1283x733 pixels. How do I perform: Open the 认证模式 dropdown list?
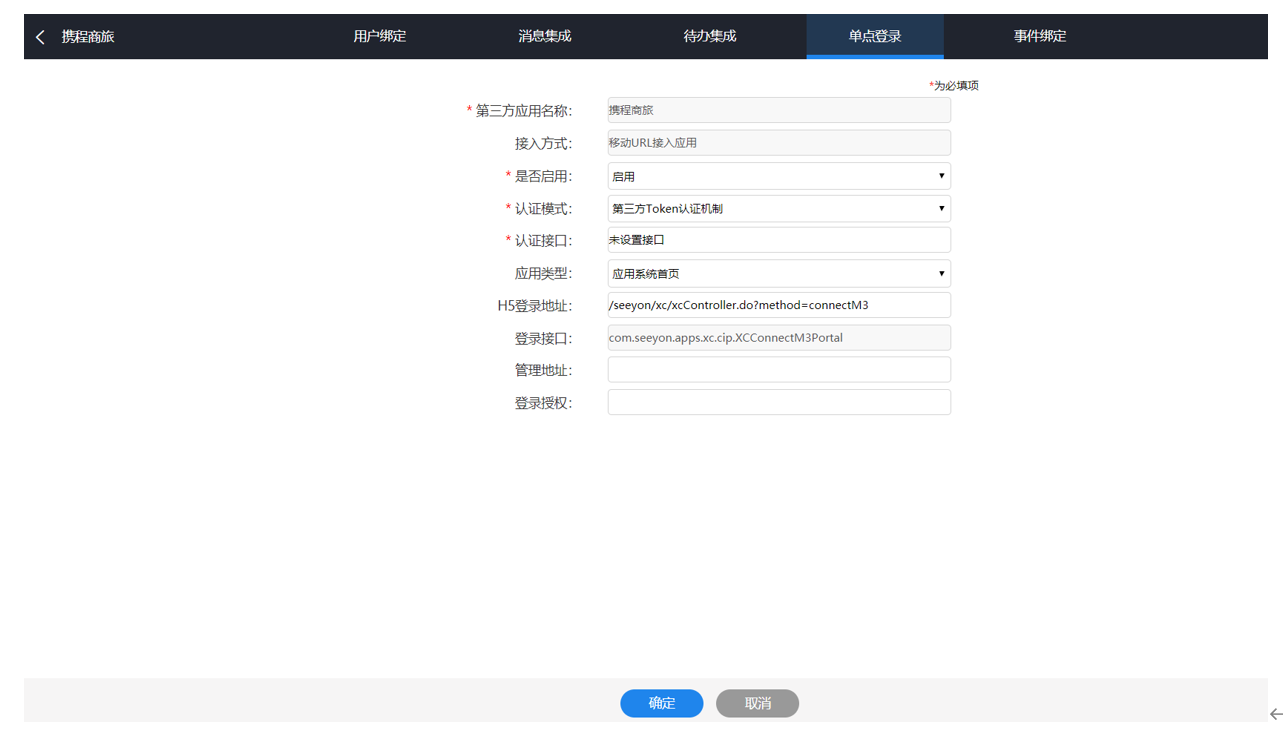[x=778, y=209]
